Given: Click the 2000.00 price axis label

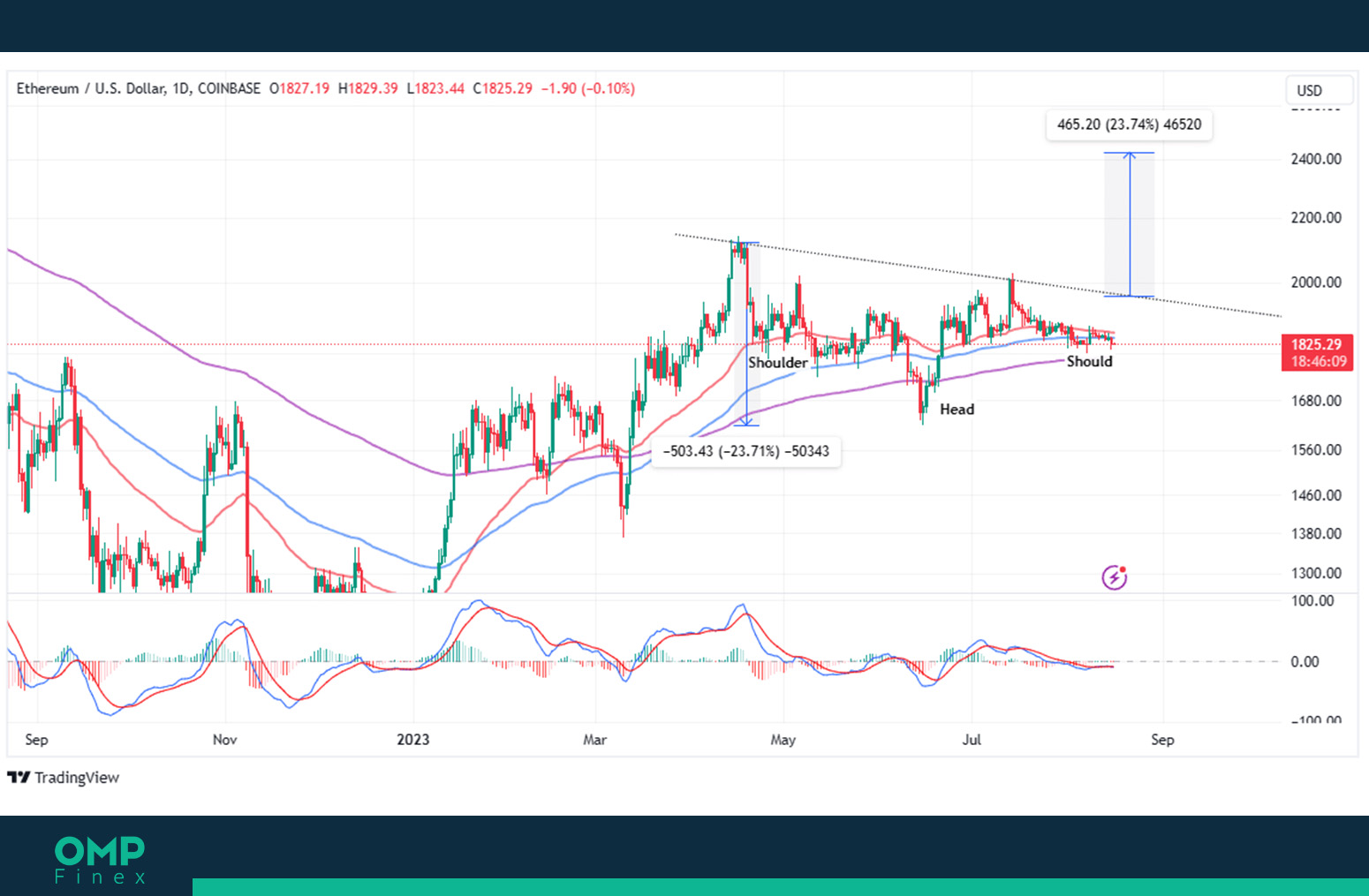Looking at the screenshot, I should coord(1316,282).
